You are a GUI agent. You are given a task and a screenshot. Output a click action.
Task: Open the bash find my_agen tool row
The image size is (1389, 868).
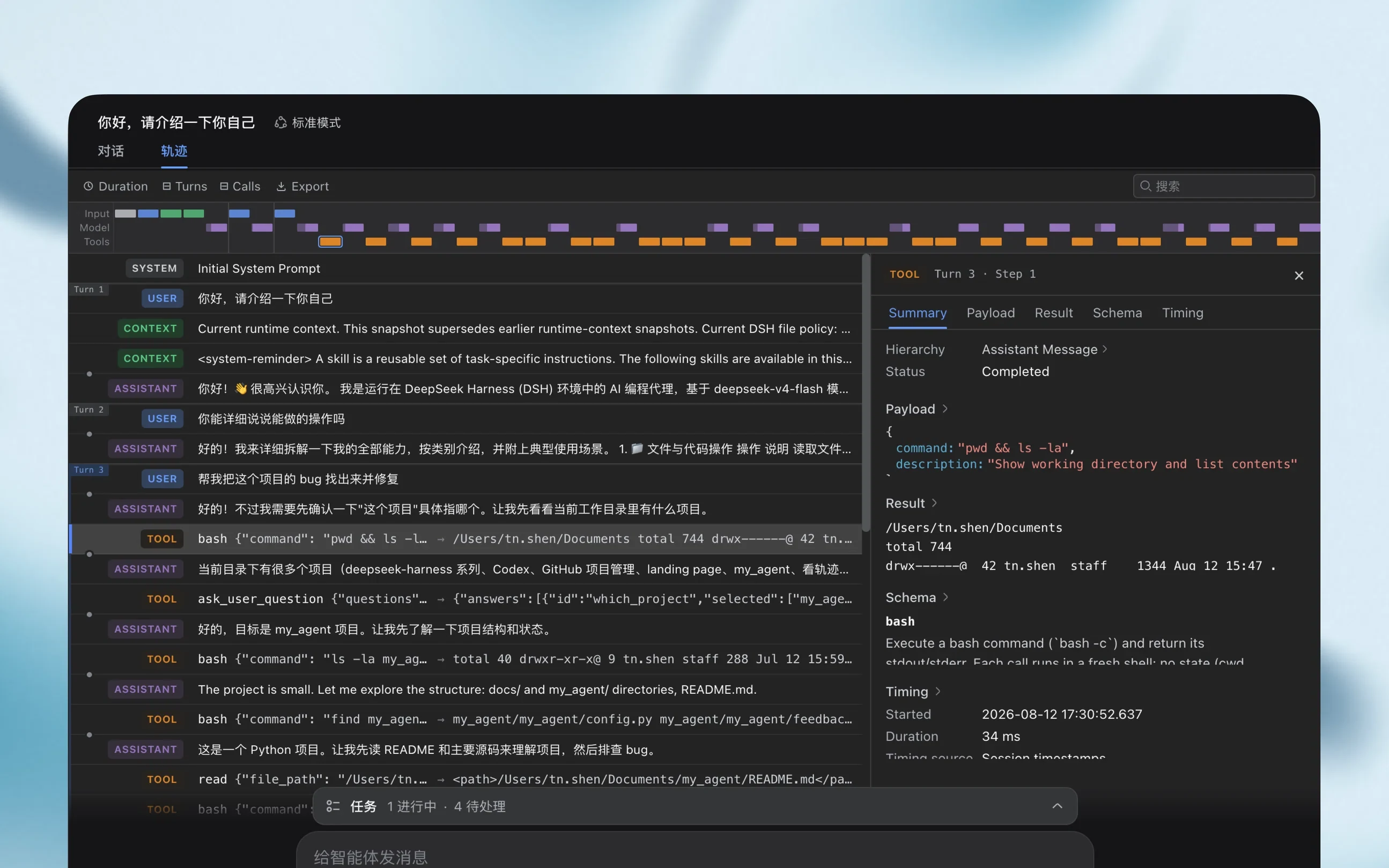tap(465, 719)
